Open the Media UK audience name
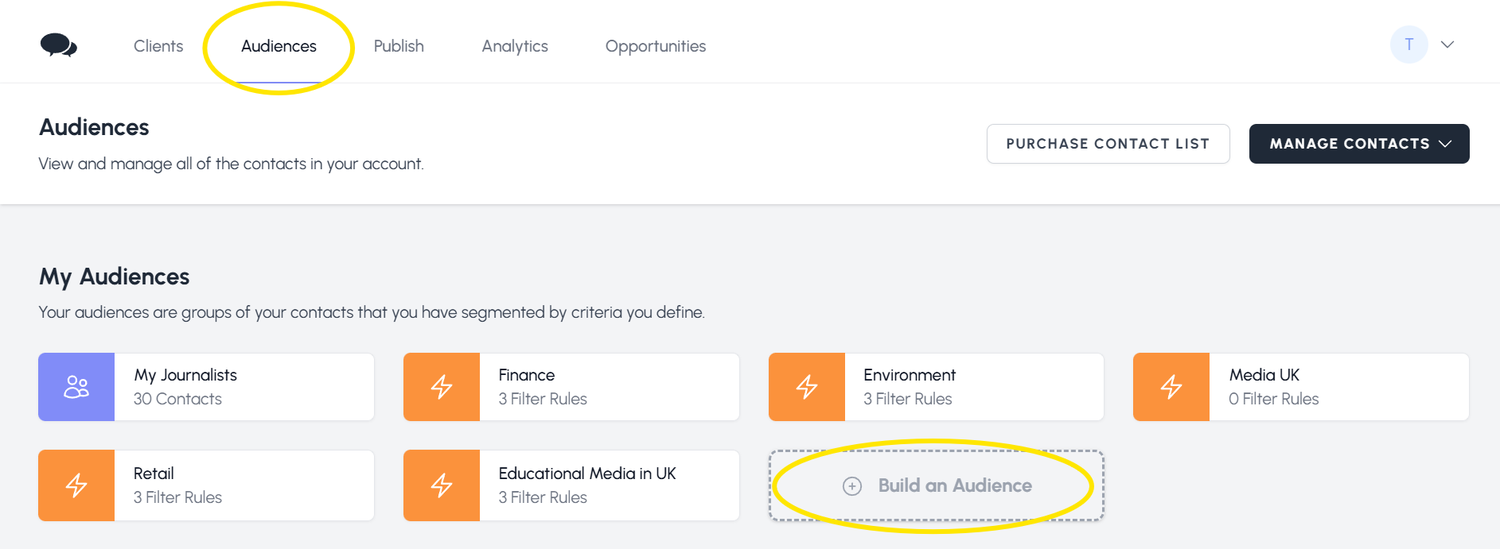The width and height of the screenshot is (1500, 549). click(1264, 375)
